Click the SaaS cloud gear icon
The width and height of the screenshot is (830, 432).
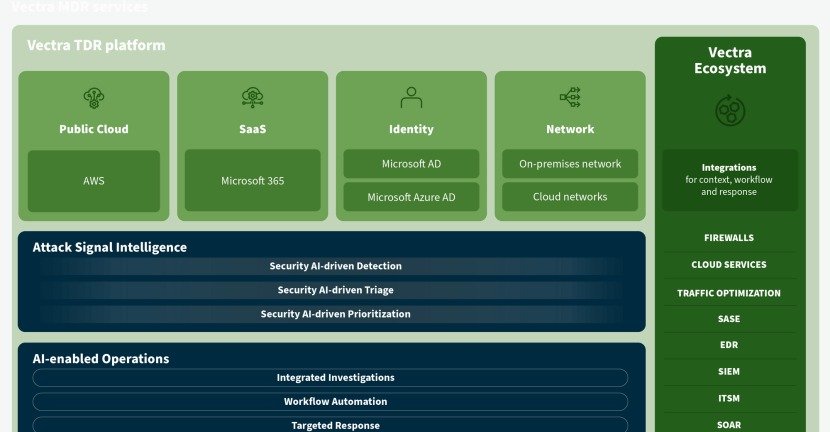[x=252, y=98]
